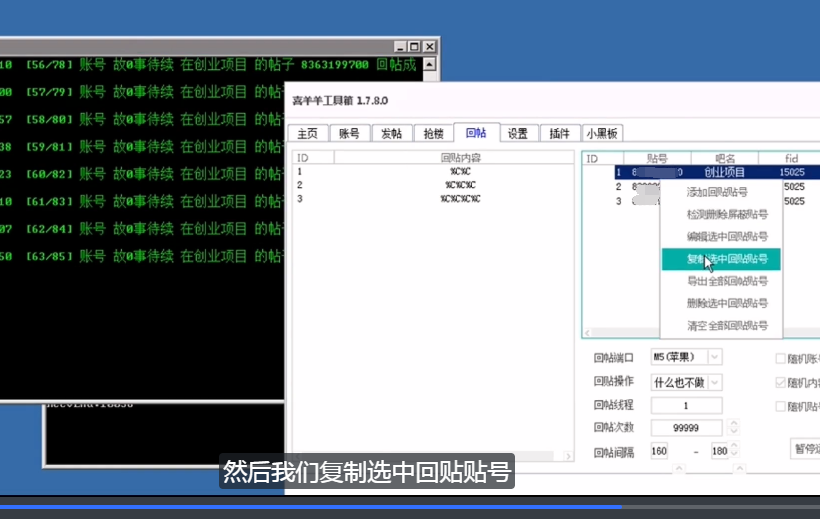The image size is (820, 519).
Task: Minimize the console window
Action: [400, 47]
